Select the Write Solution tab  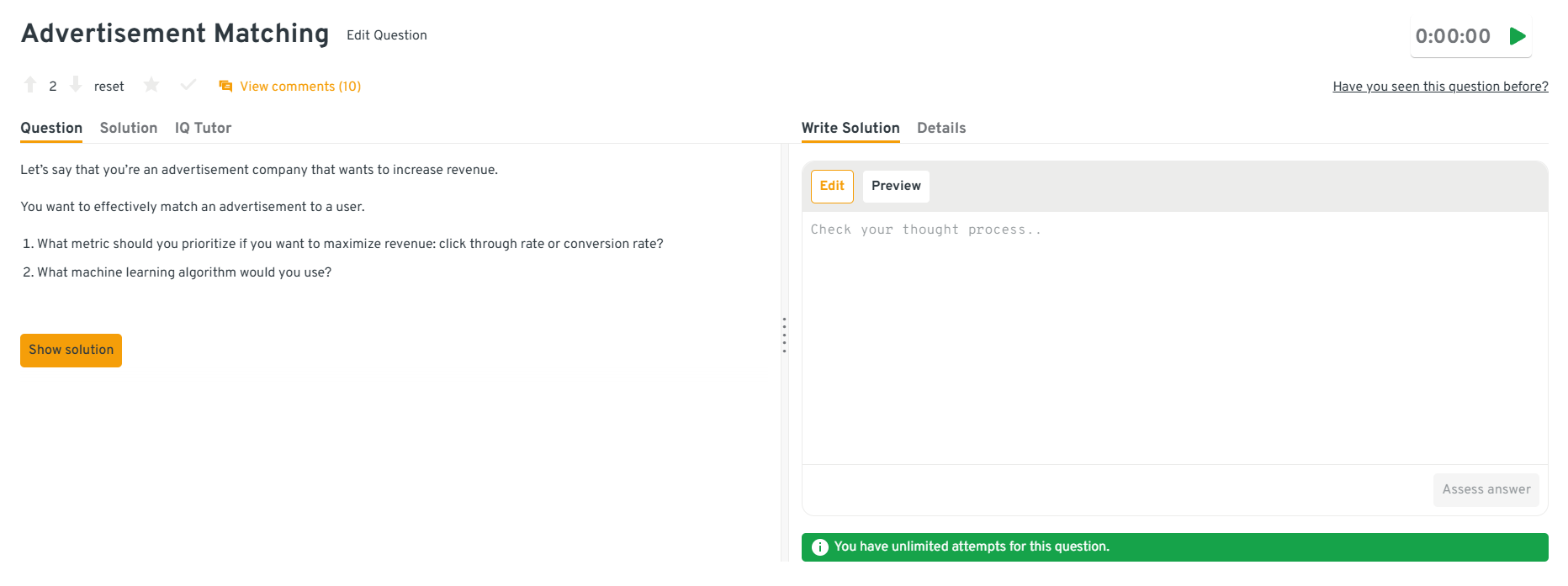click(x=850, y=128)
